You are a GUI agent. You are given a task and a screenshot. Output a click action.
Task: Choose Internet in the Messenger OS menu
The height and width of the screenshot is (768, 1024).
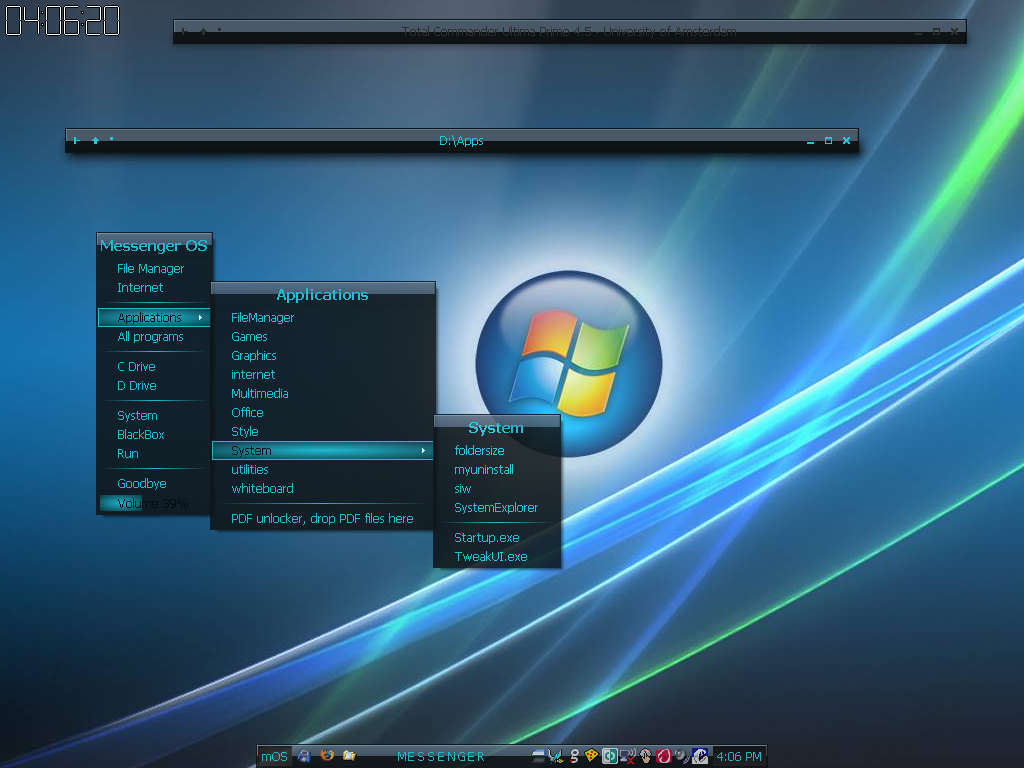[140, 287]
